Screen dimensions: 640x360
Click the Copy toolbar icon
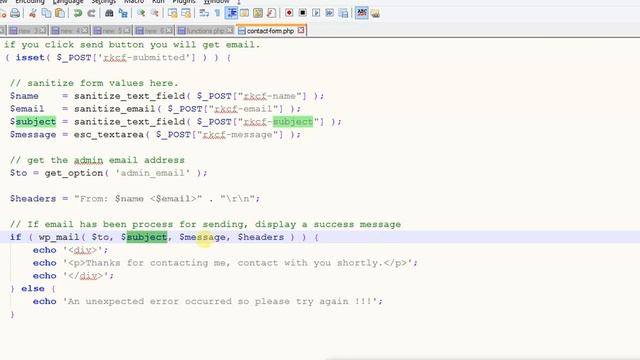click(47, 13)
